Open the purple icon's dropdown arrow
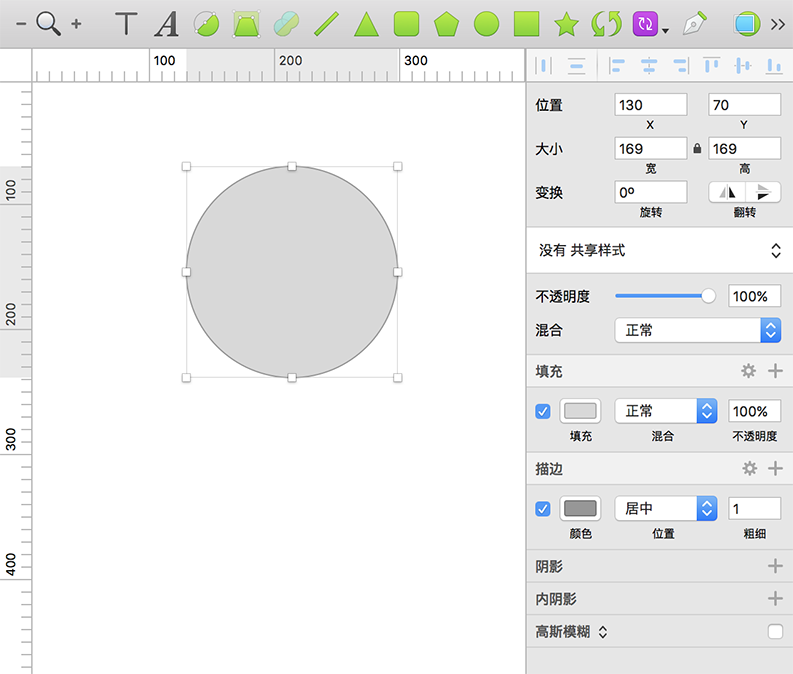The image size is (793, 674). (x=666, y=31)
